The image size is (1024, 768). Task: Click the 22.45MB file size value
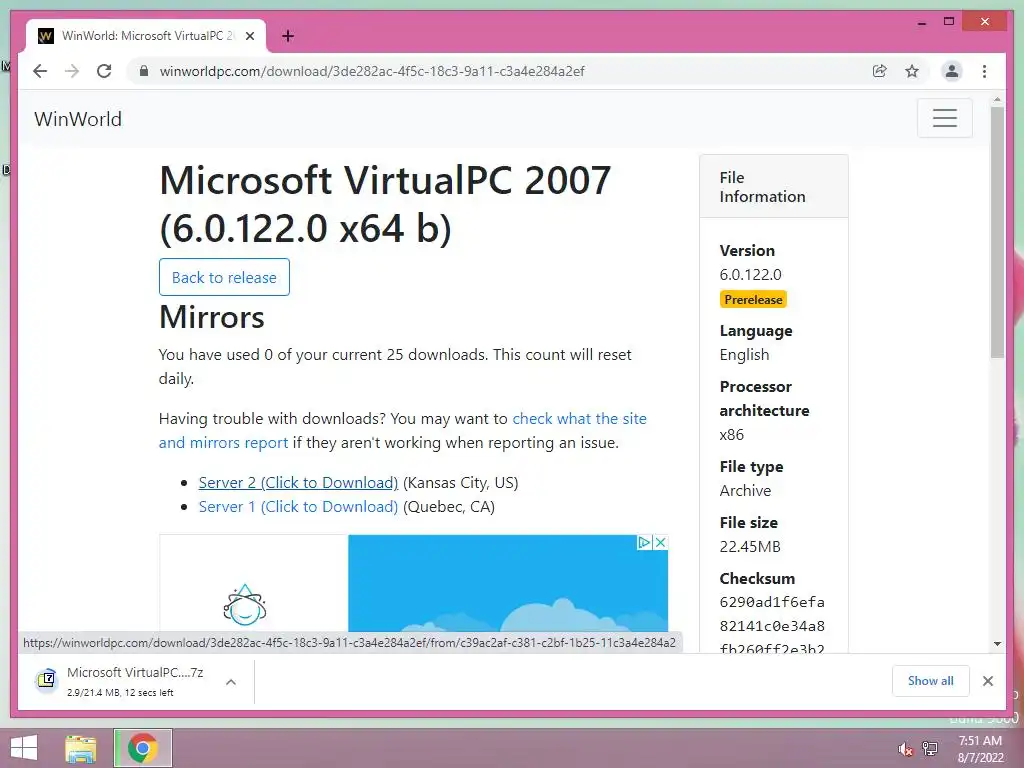(750, 547)
